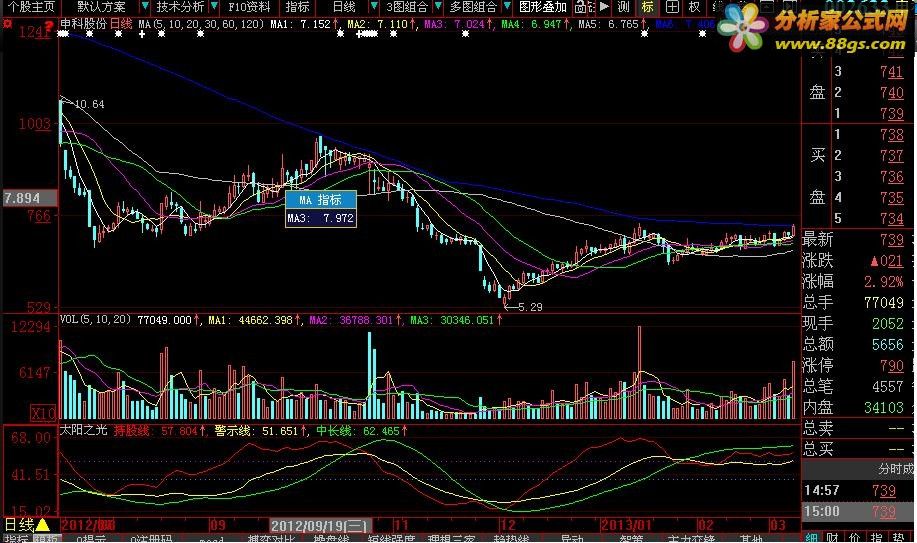Click the plus-shaped info marker above the chart
The height and width of the screenshot is (543, 917).
[x=142, y=34]
